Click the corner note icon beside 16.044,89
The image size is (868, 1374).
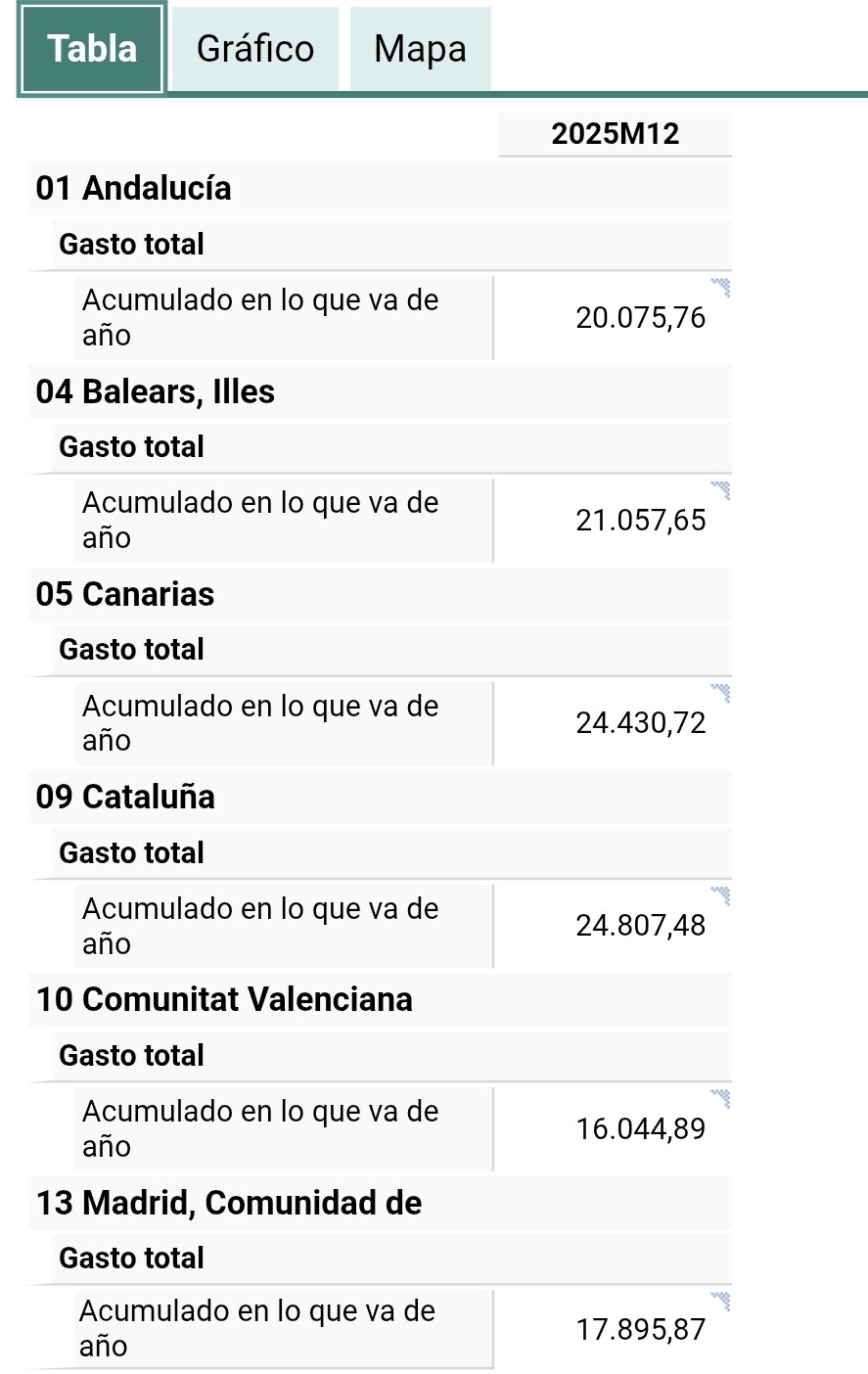pos(721,1098)
